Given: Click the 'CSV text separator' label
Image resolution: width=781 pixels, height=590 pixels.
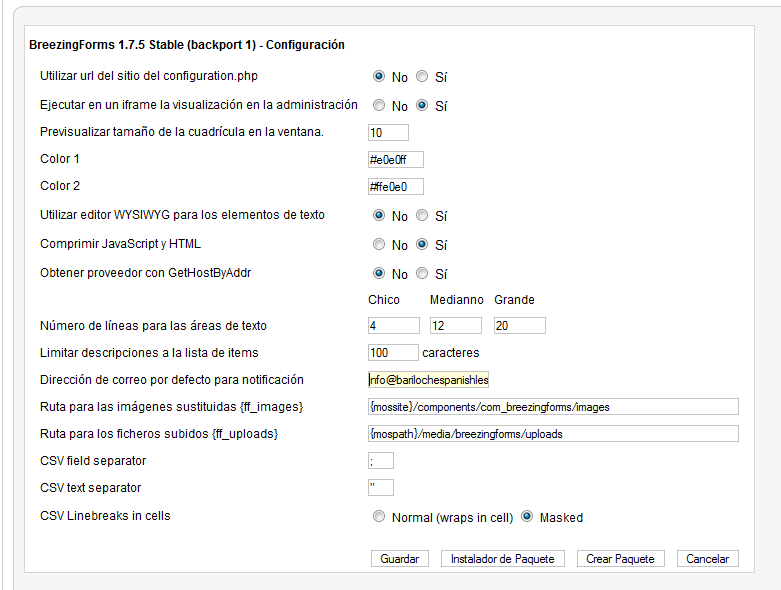Looking at the screenshot, I should click(x=91, y=487).
